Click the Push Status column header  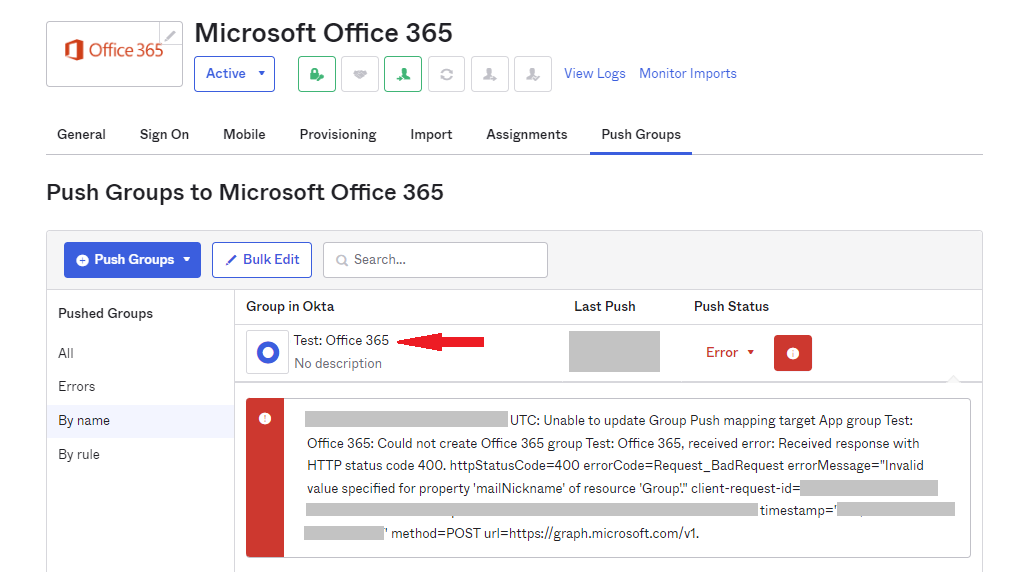(731, 306)
